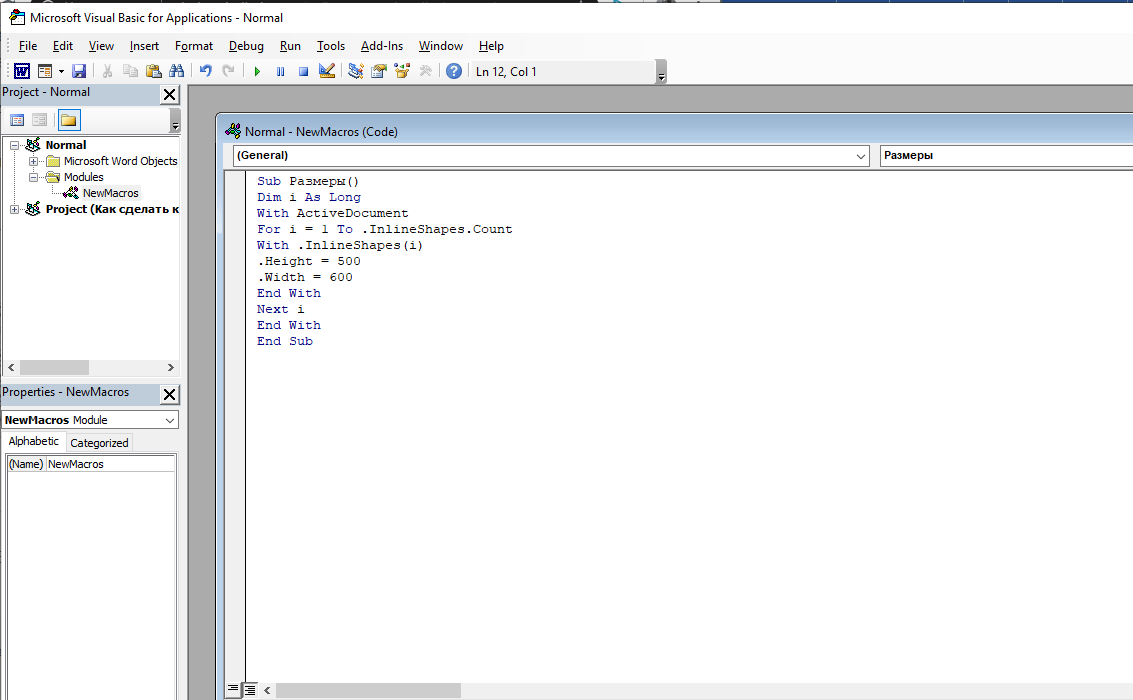This screenshot has width=1133, height=700.
Task: Click the Find binoculars icon
Action: (x=177, y=71)
